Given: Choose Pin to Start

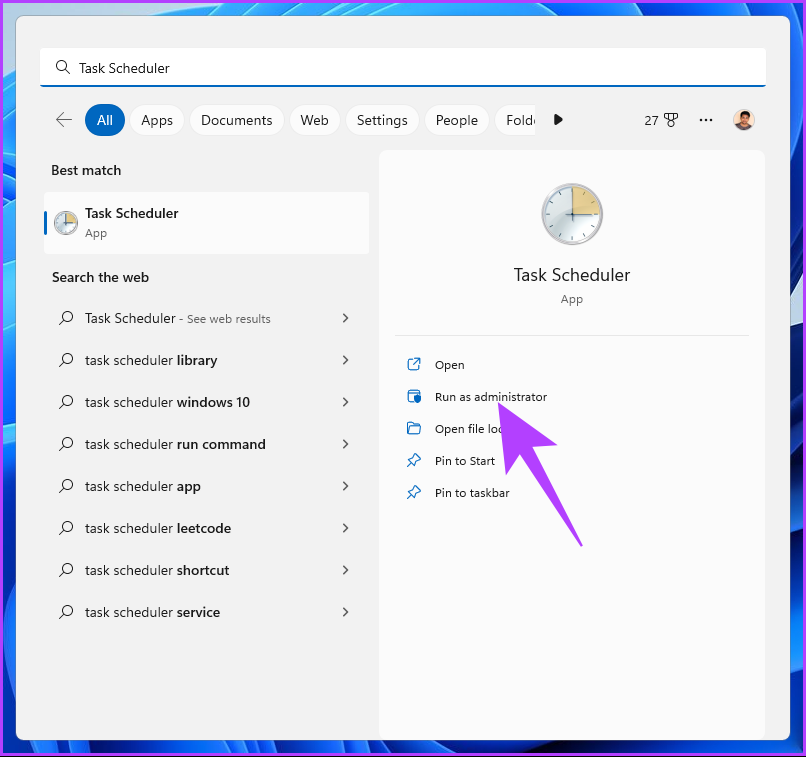Looking at the screenshot, I should pyautogui.click(x=465, y=461).
